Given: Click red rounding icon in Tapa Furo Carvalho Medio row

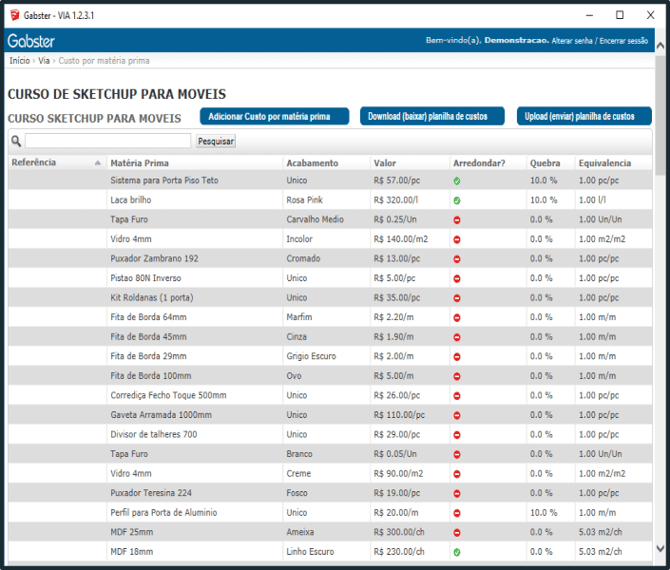Looking at the screenshot, I should (x=457, y=220).
